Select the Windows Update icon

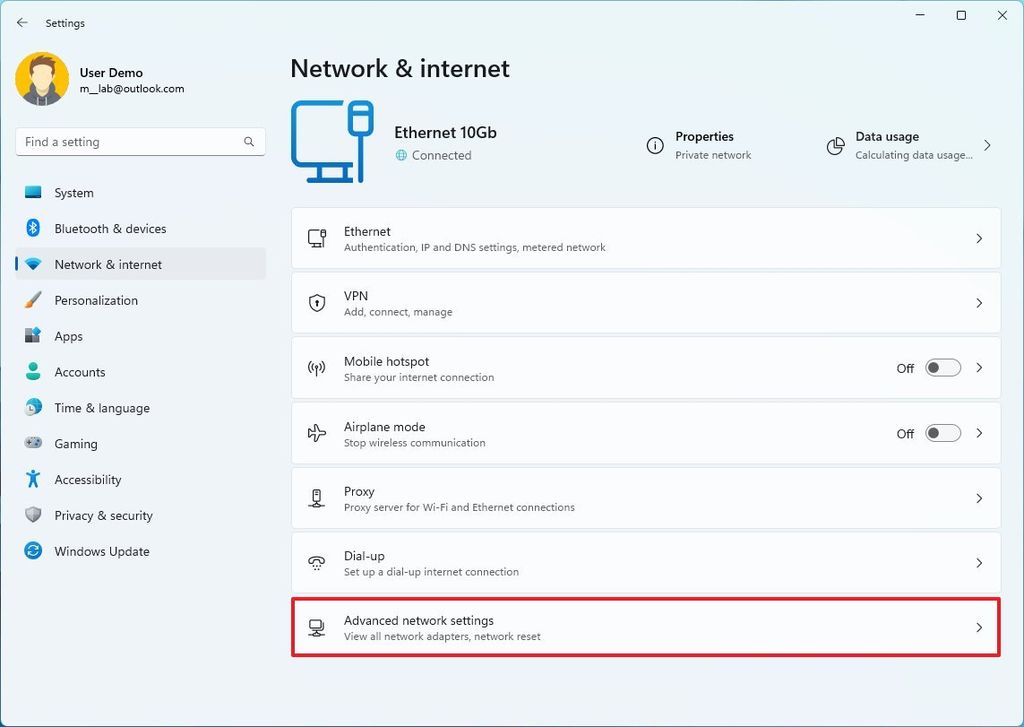(x=33, y=551)
